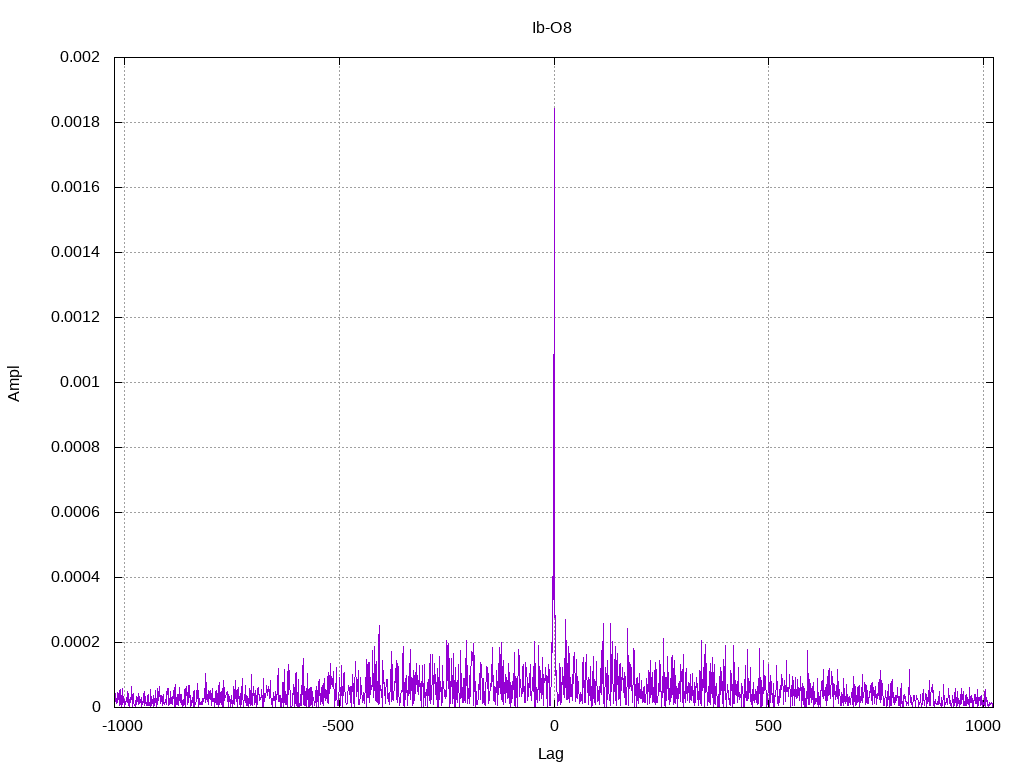Screen dimensions: 1024x768
Task: Click y-axis tick label 0.0008
Action: (76, 447)
